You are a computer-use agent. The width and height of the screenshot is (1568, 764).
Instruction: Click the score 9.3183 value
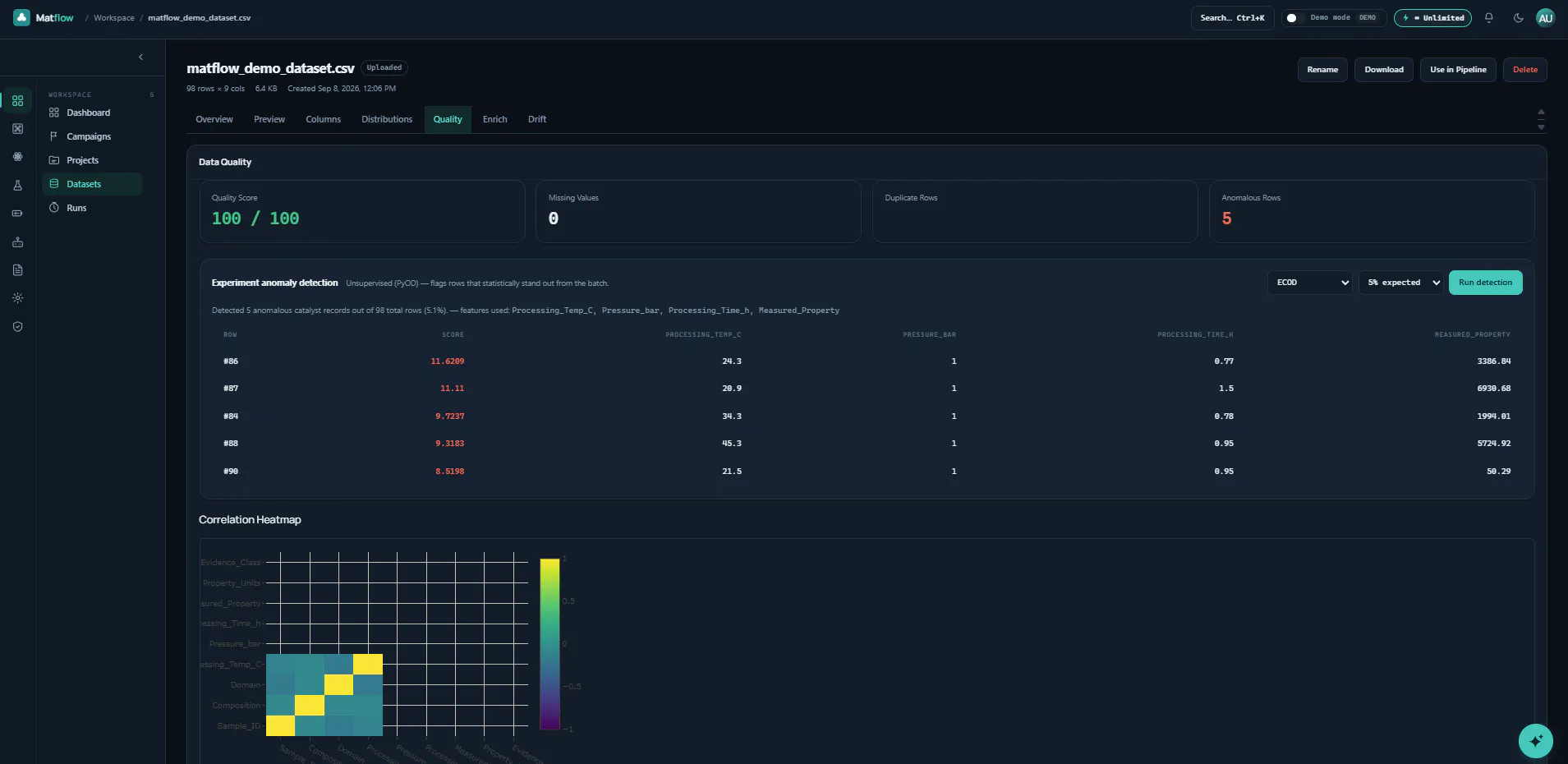[x=449, y=444]
